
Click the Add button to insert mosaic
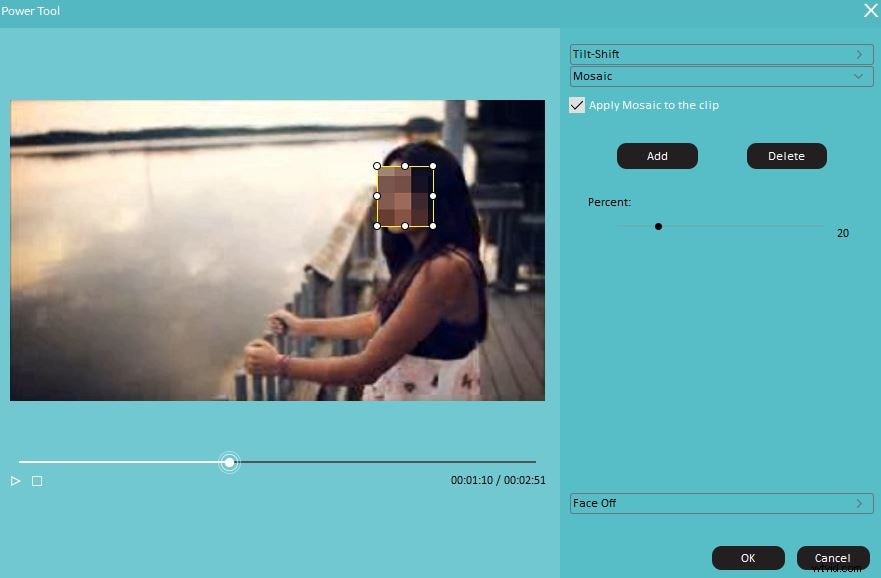point(657,156)
